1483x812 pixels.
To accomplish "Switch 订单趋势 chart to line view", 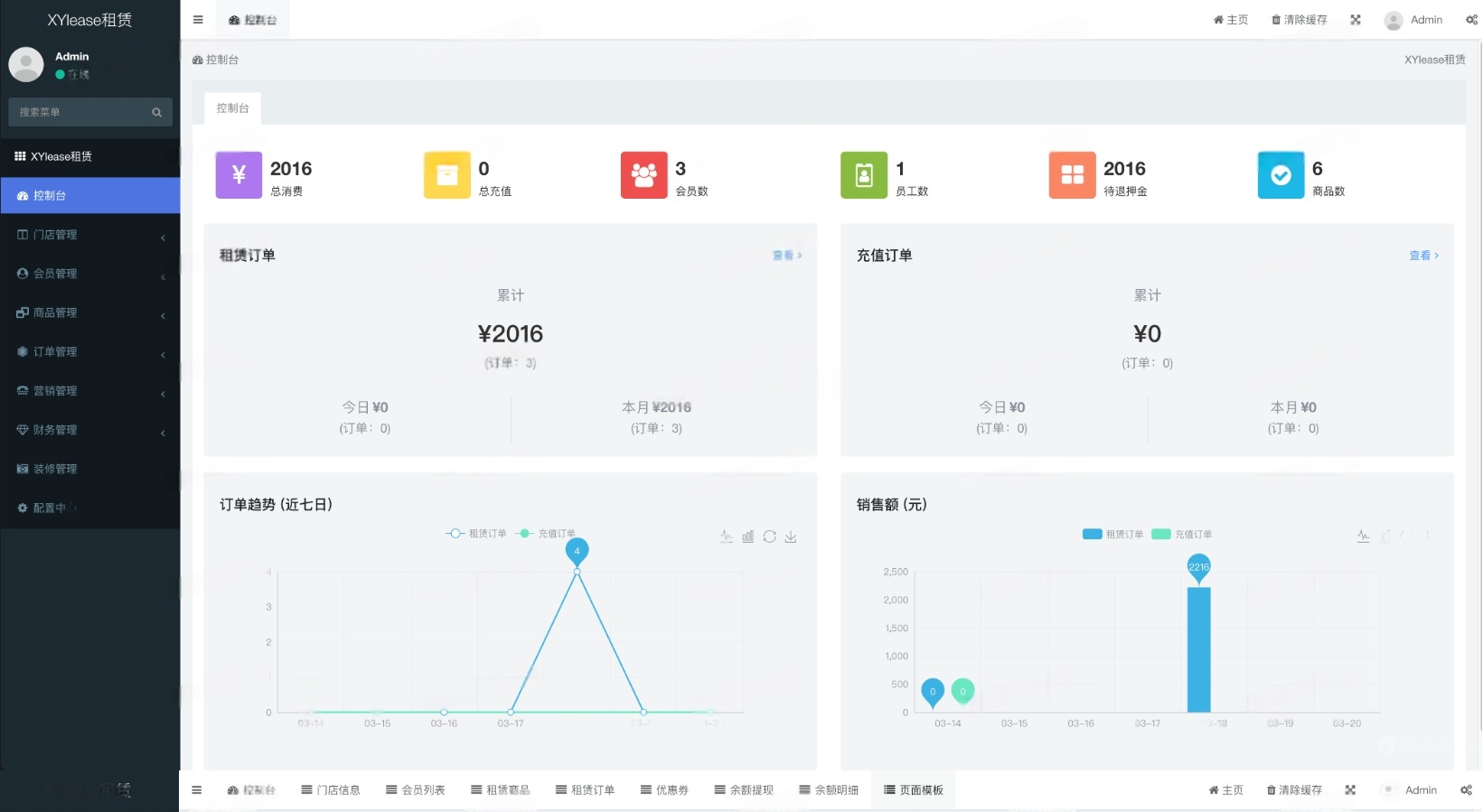I will click(727, 537).
